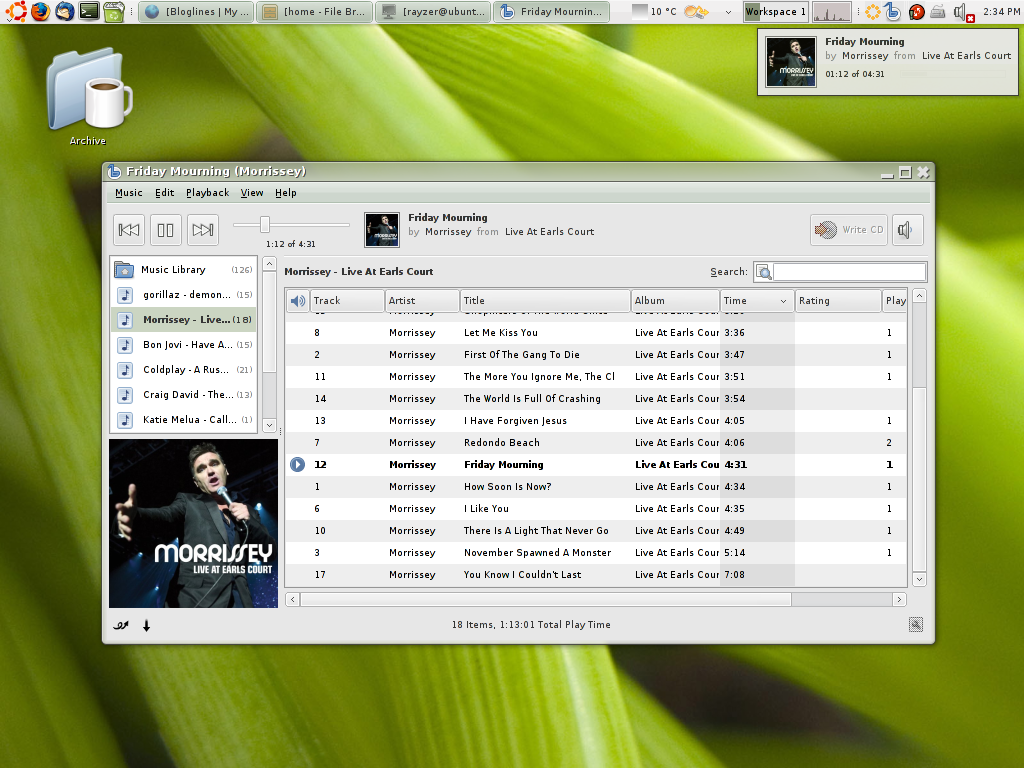
Task: Toggle the Time column sort arrow
Action: click(783, 301)
